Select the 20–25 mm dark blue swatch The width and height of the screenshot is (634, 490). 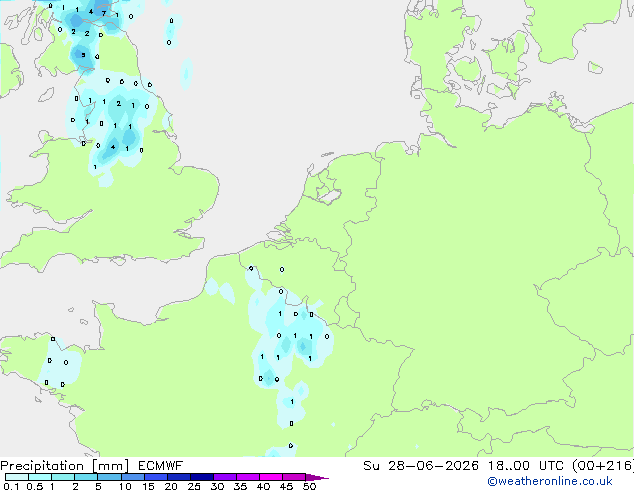(x=178, y=477)
